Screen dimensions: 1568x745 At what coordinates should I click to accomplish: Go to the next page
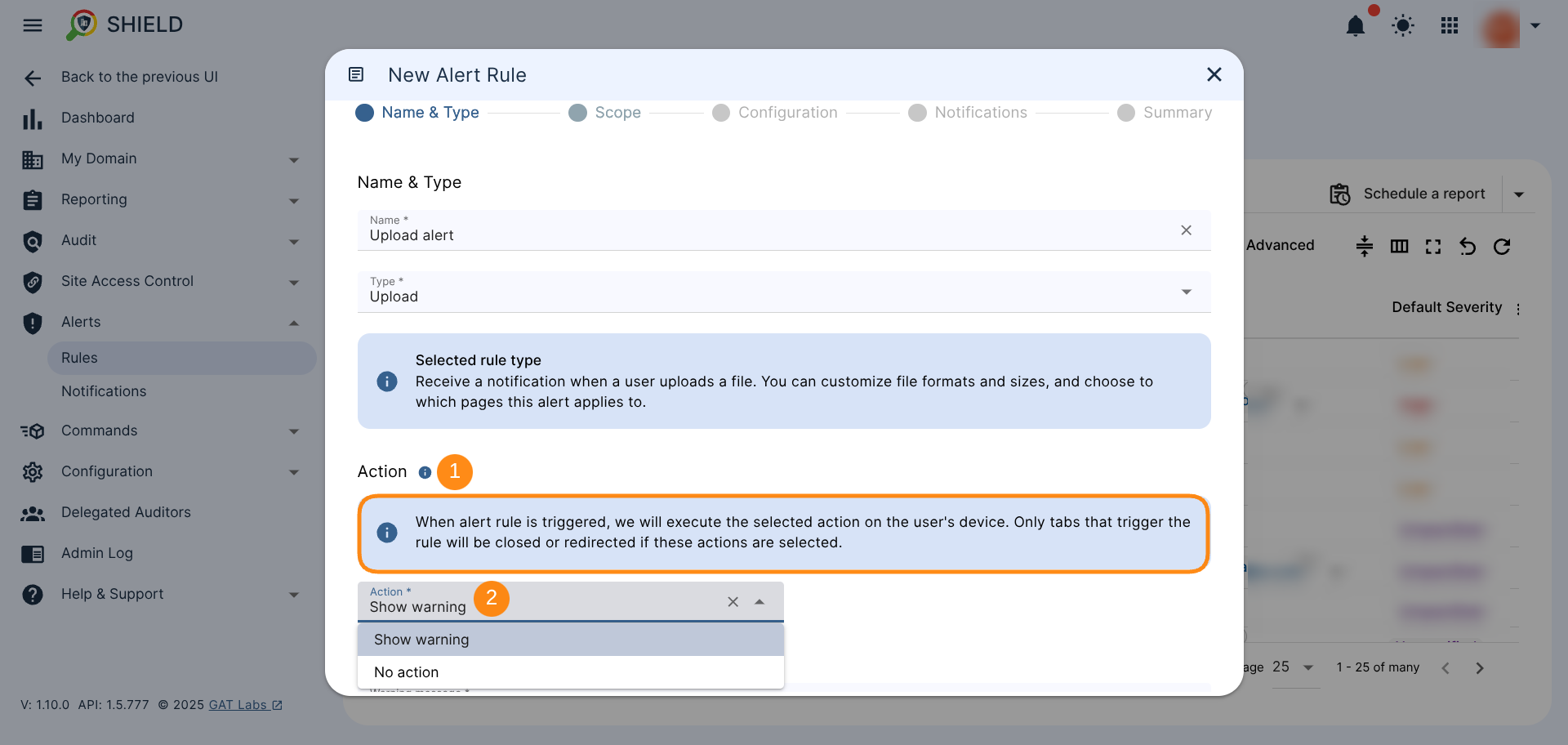click(x=1480, y=668)
